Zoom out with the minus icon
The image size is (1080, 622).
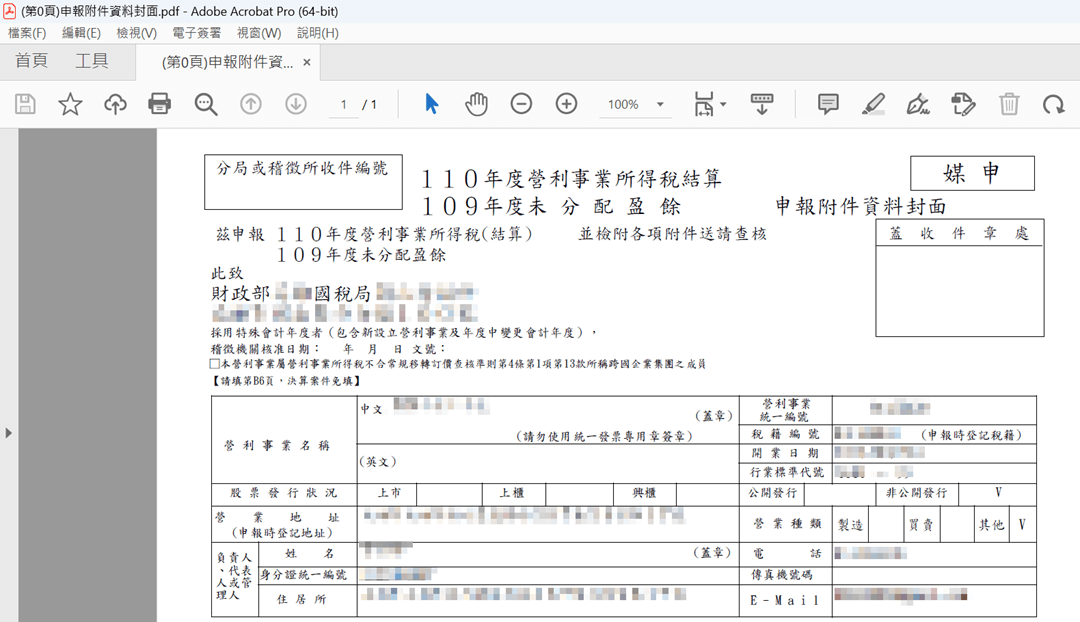point(521,104)
